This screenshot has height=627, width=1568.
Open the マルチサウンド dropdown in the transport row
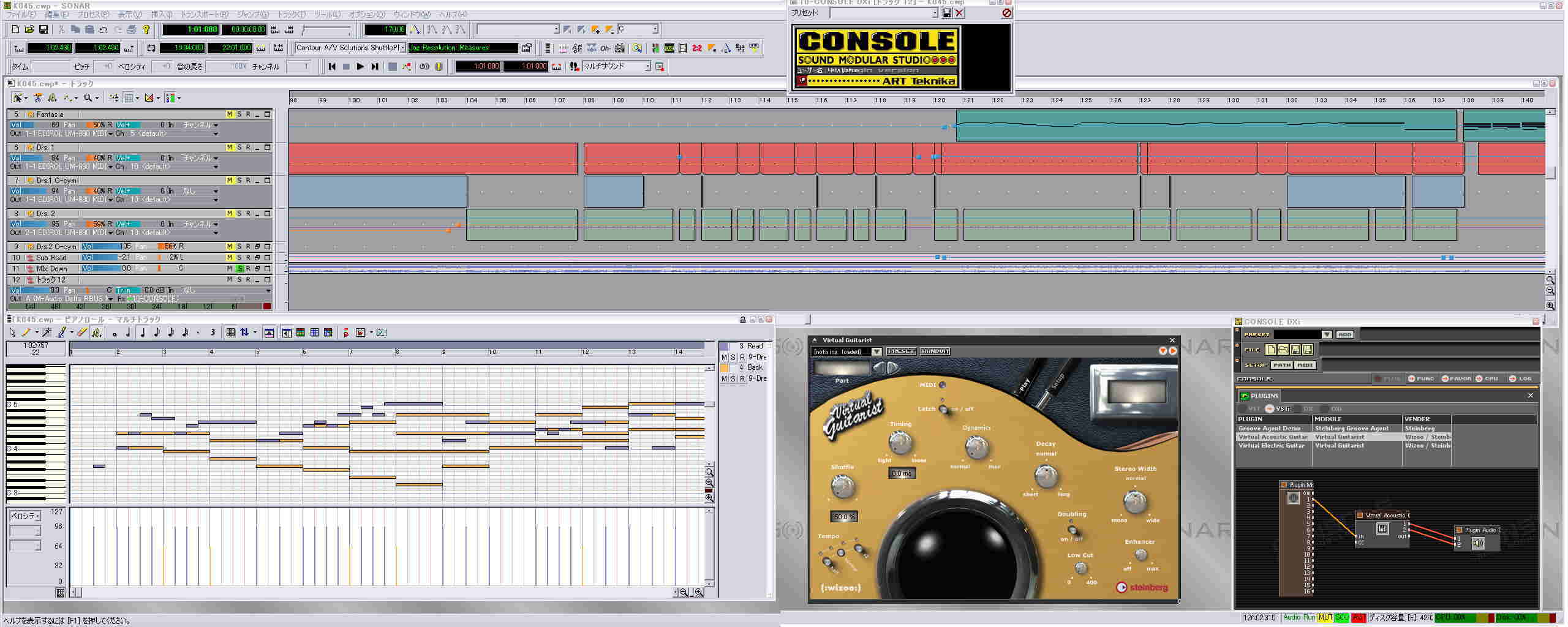pos(647,66)
